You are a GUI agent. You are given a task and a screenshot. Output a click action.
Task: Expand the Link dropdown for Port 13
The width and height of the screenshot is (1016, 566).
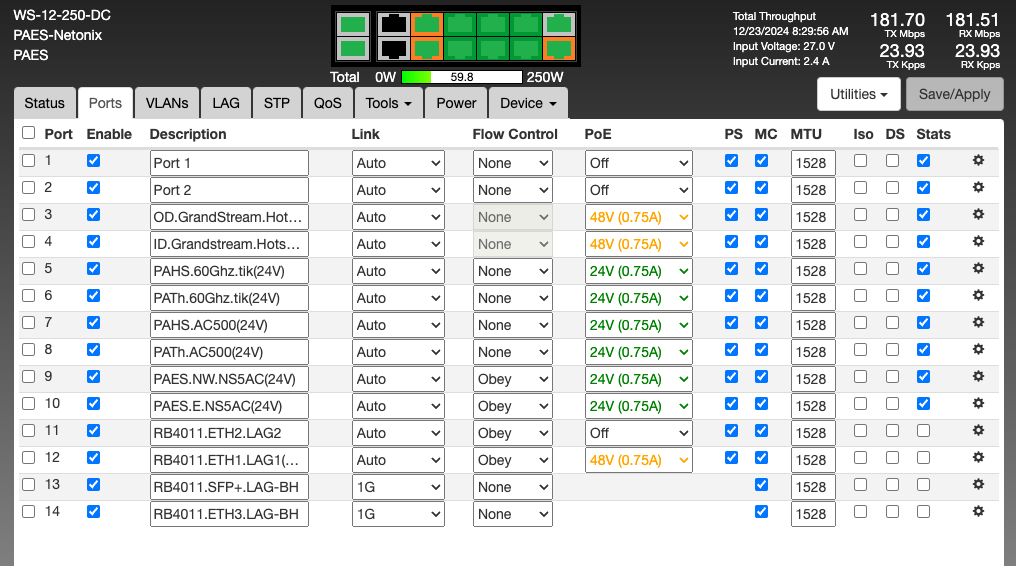397,487
